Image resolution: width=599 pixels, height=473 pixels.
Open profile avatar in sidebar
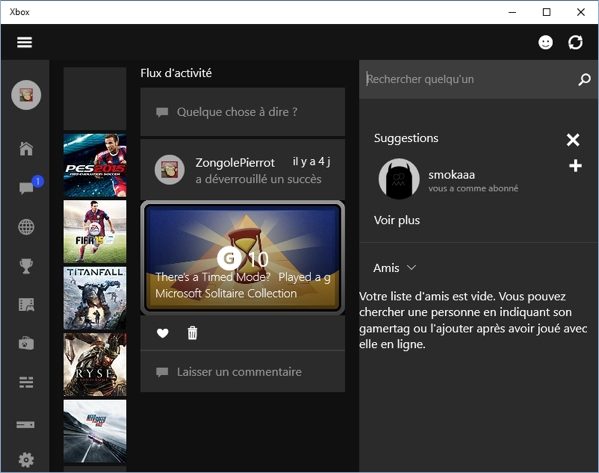pyautogui.click(x=26, y=95)
